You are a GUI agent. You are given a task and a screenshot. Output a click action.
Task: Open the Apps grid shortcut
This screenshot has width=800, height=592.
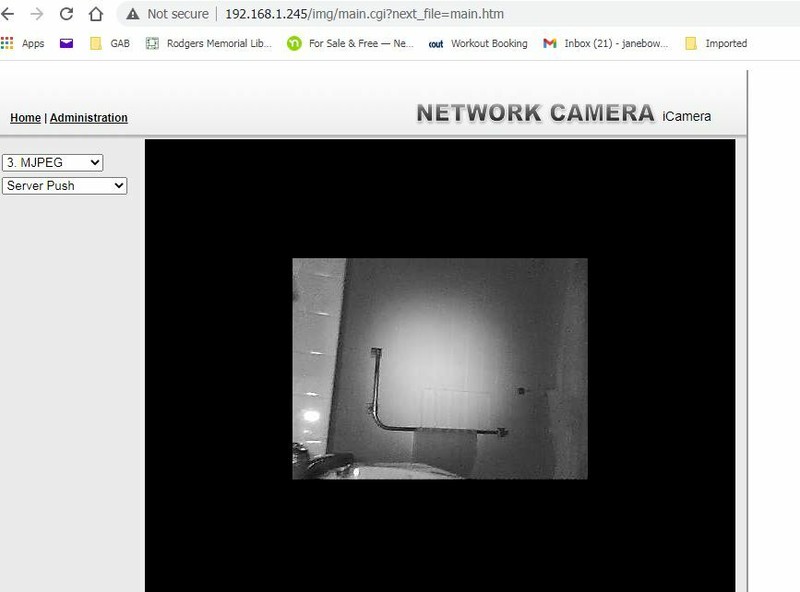(x=23, y=43)
